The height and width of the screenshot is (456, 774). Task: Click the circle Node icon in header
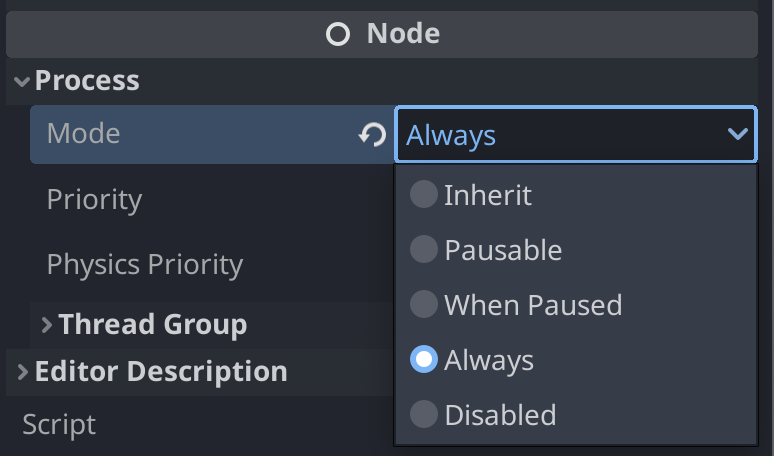[338, 35]
